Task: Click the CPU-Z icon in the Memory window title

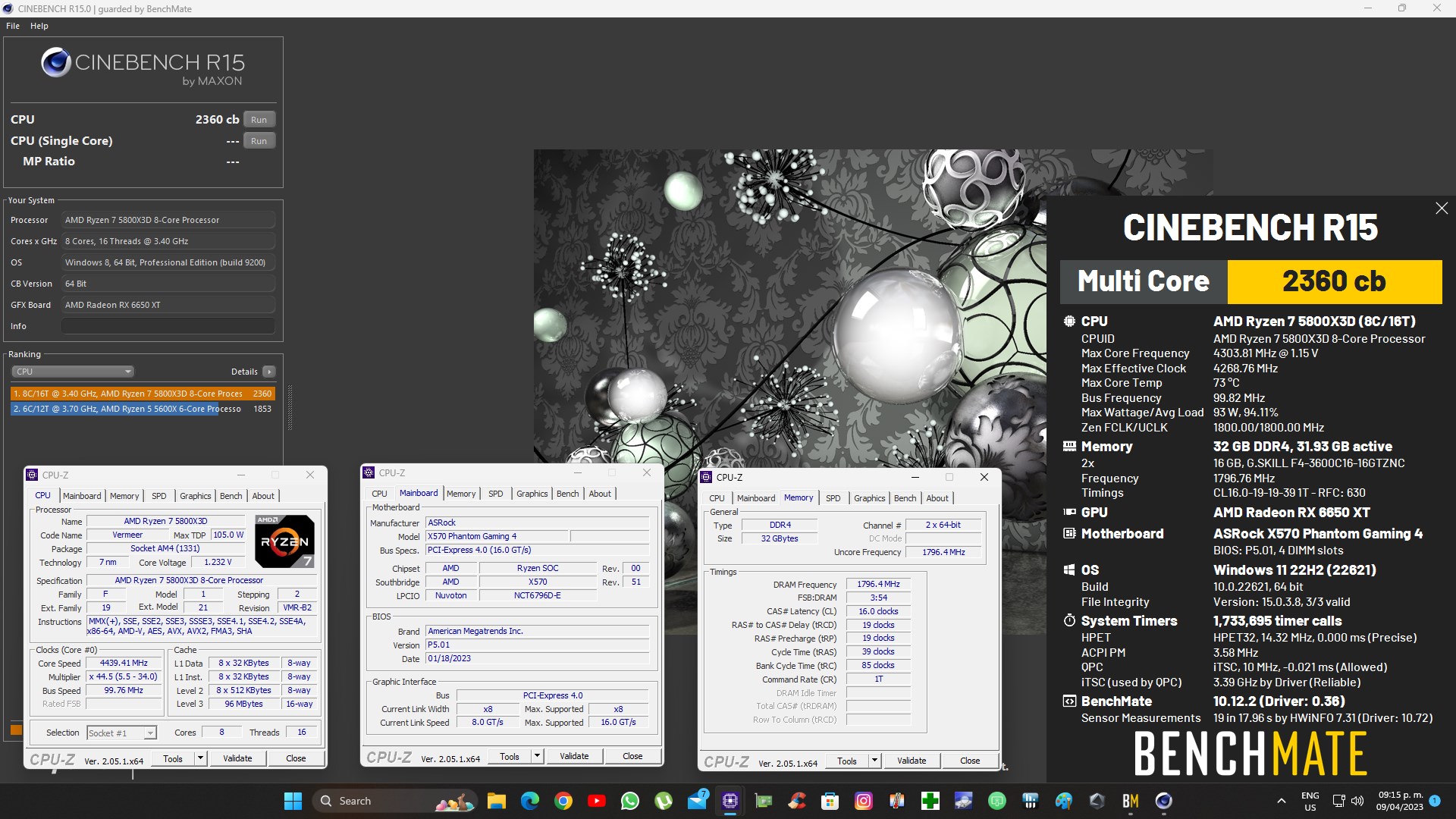Action: [x=707, y=477]
